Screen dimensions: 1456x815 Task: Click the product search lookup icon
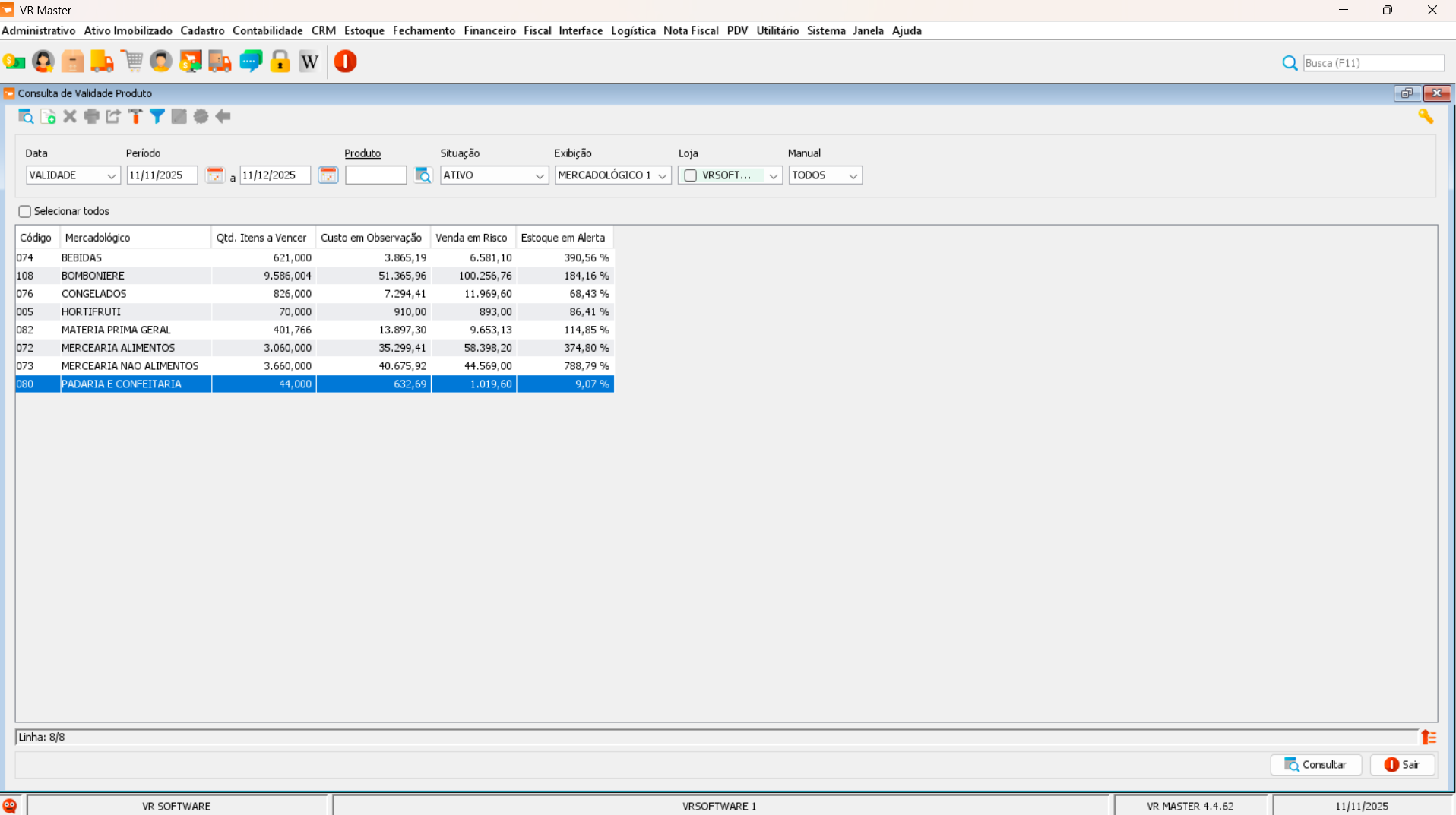[423, 175]
